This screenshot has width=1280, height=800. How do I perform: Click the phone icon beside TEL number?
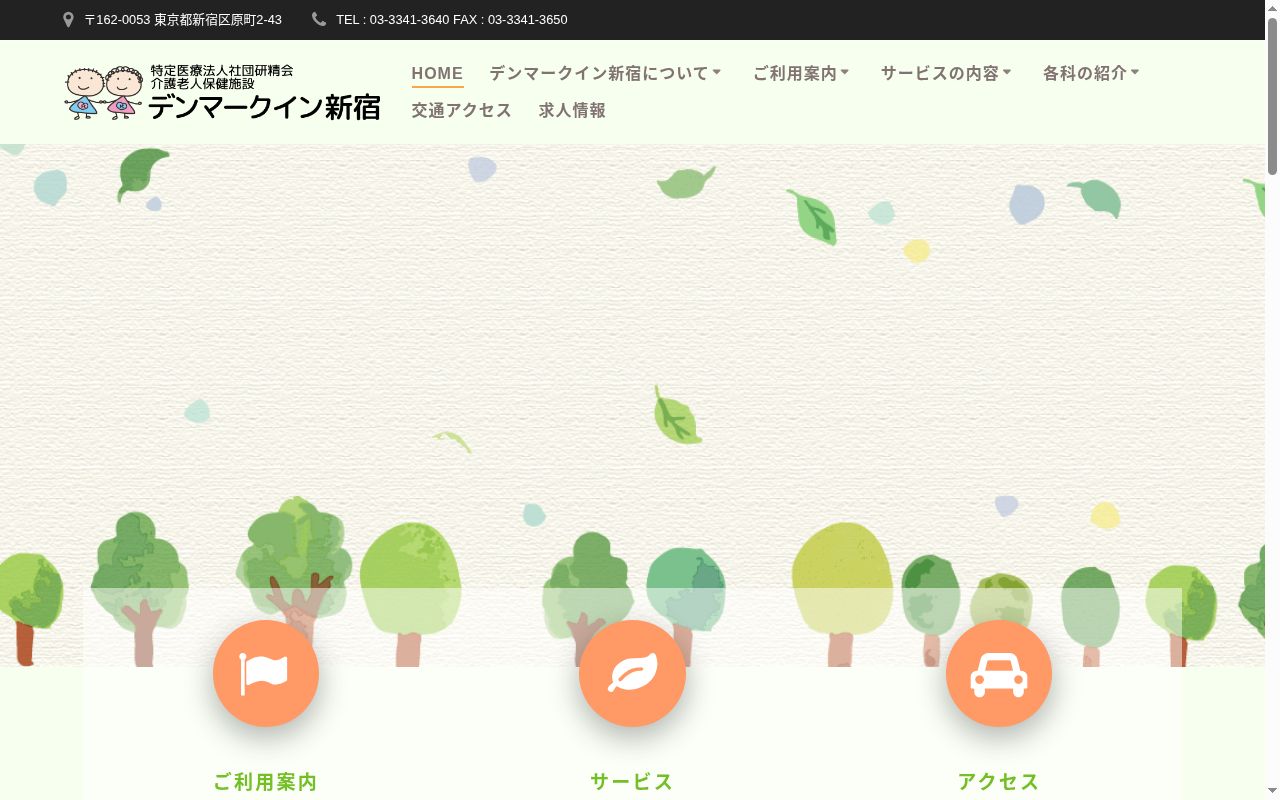319,19
